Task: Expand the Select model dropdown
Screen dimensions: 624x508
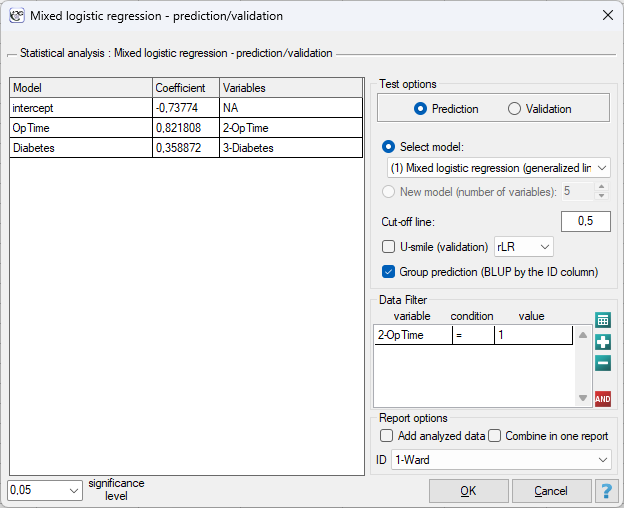Action: point(499,168)
